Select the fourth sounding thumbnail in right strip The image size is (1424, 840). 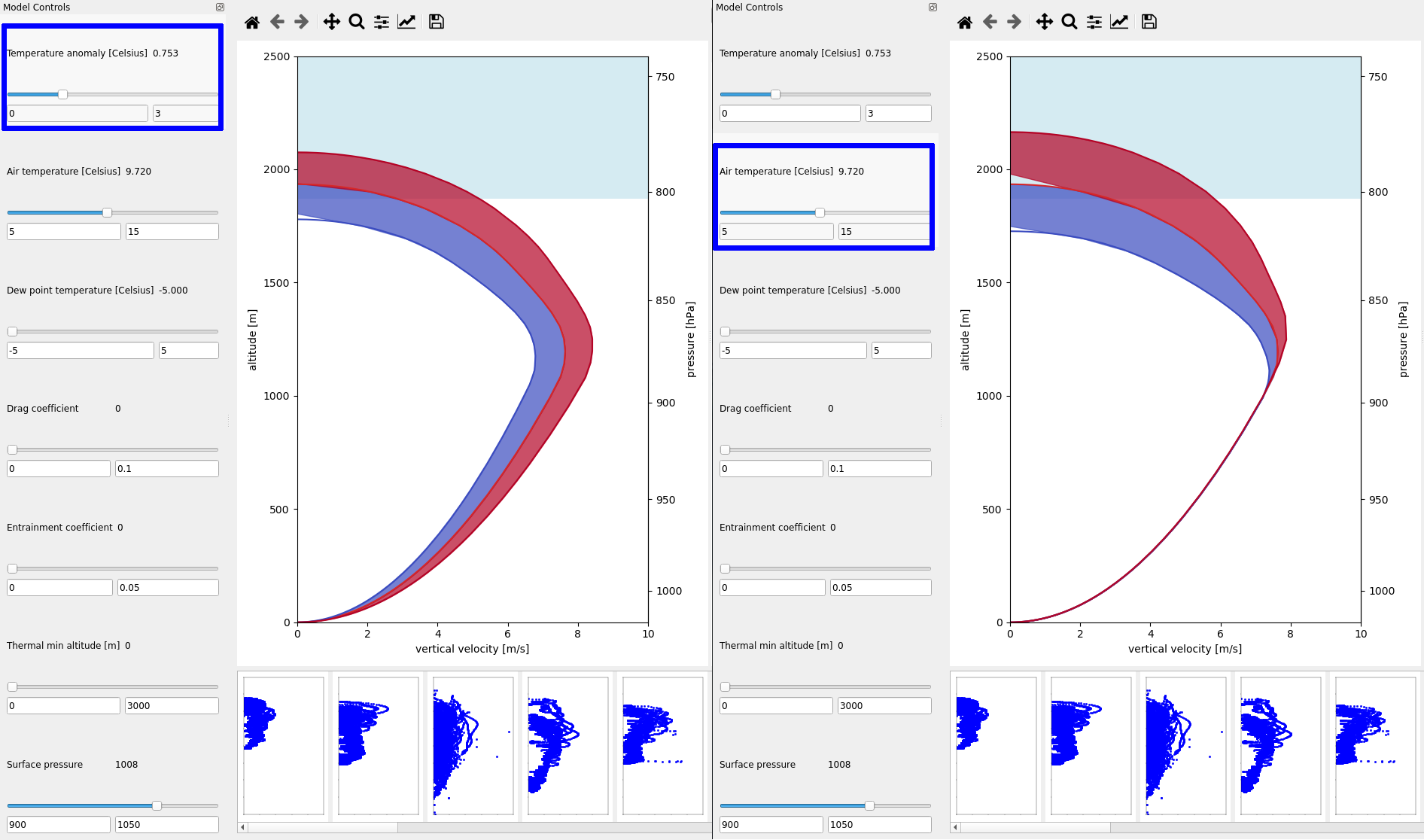1280,745
